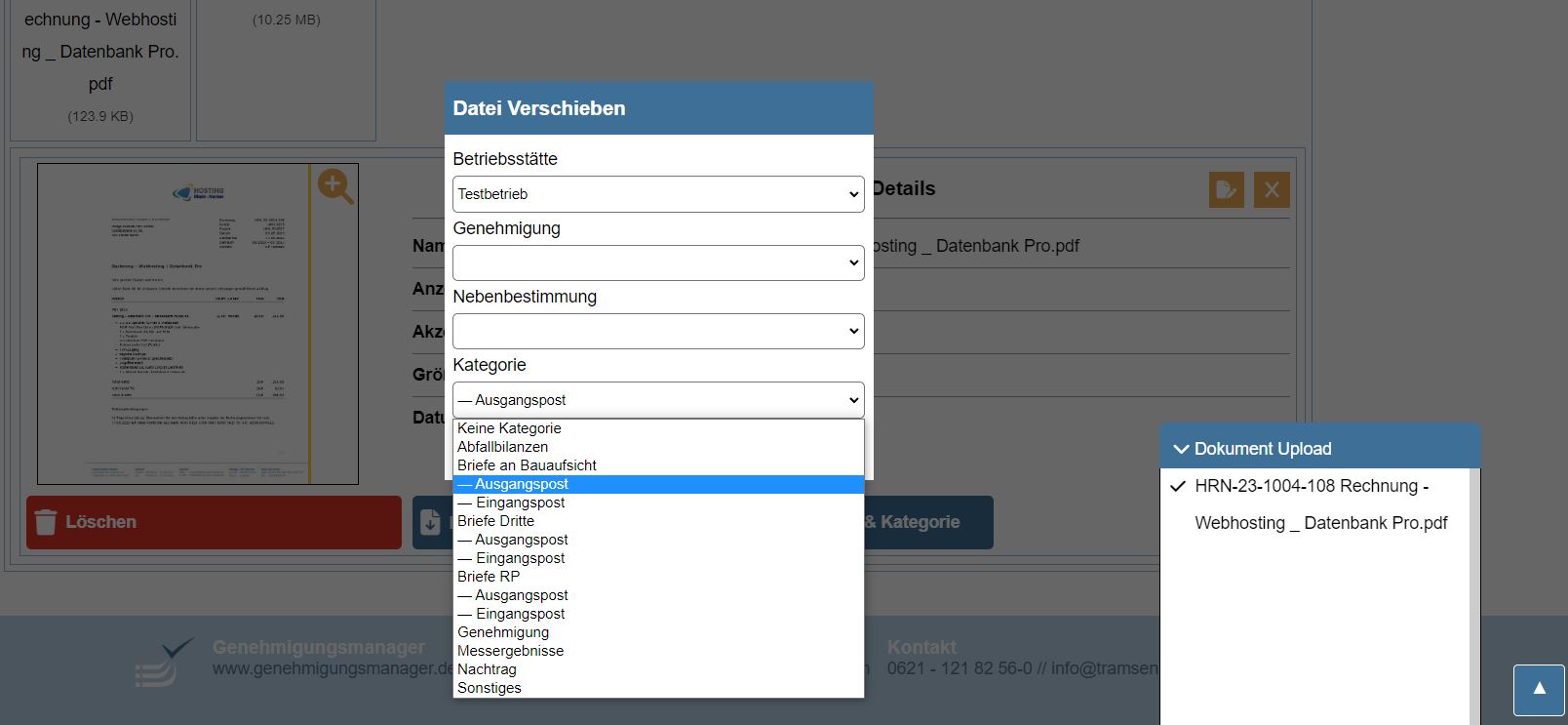The width and height of the screenshot is (1568, 725).
Task: Select 'Messergebnisse' in category list
Action: pyautogui.click(x=510, y=651)
